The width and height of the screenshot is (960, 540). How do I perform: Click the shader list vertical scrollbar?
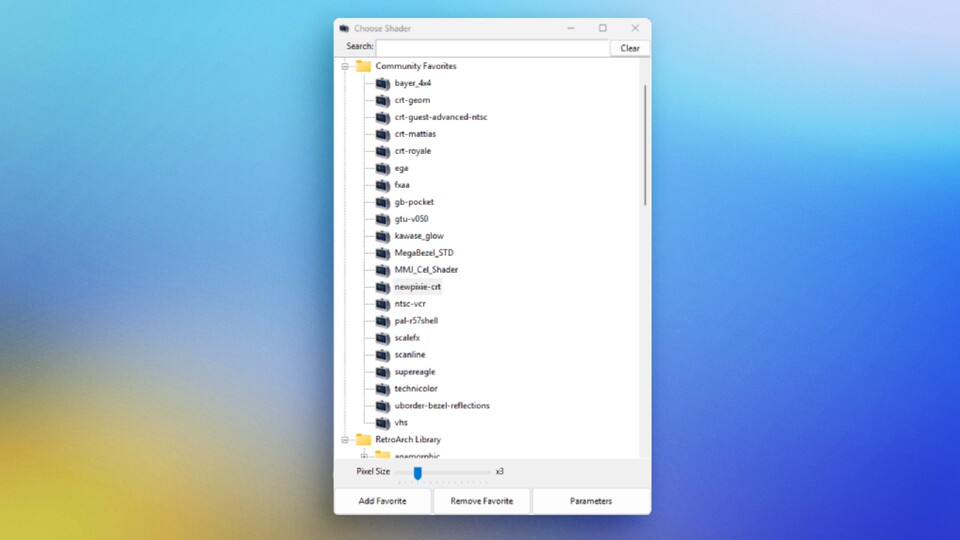click(645, 146)
